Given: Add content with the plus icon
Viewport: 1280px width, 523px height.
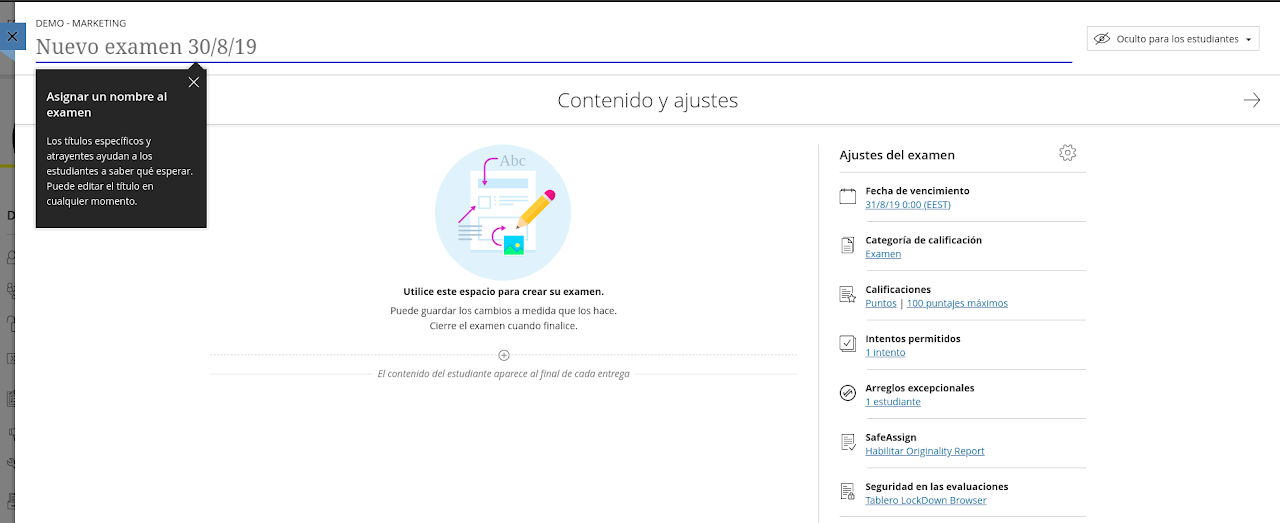Looking at the screenshot, I should click(504, 355).
